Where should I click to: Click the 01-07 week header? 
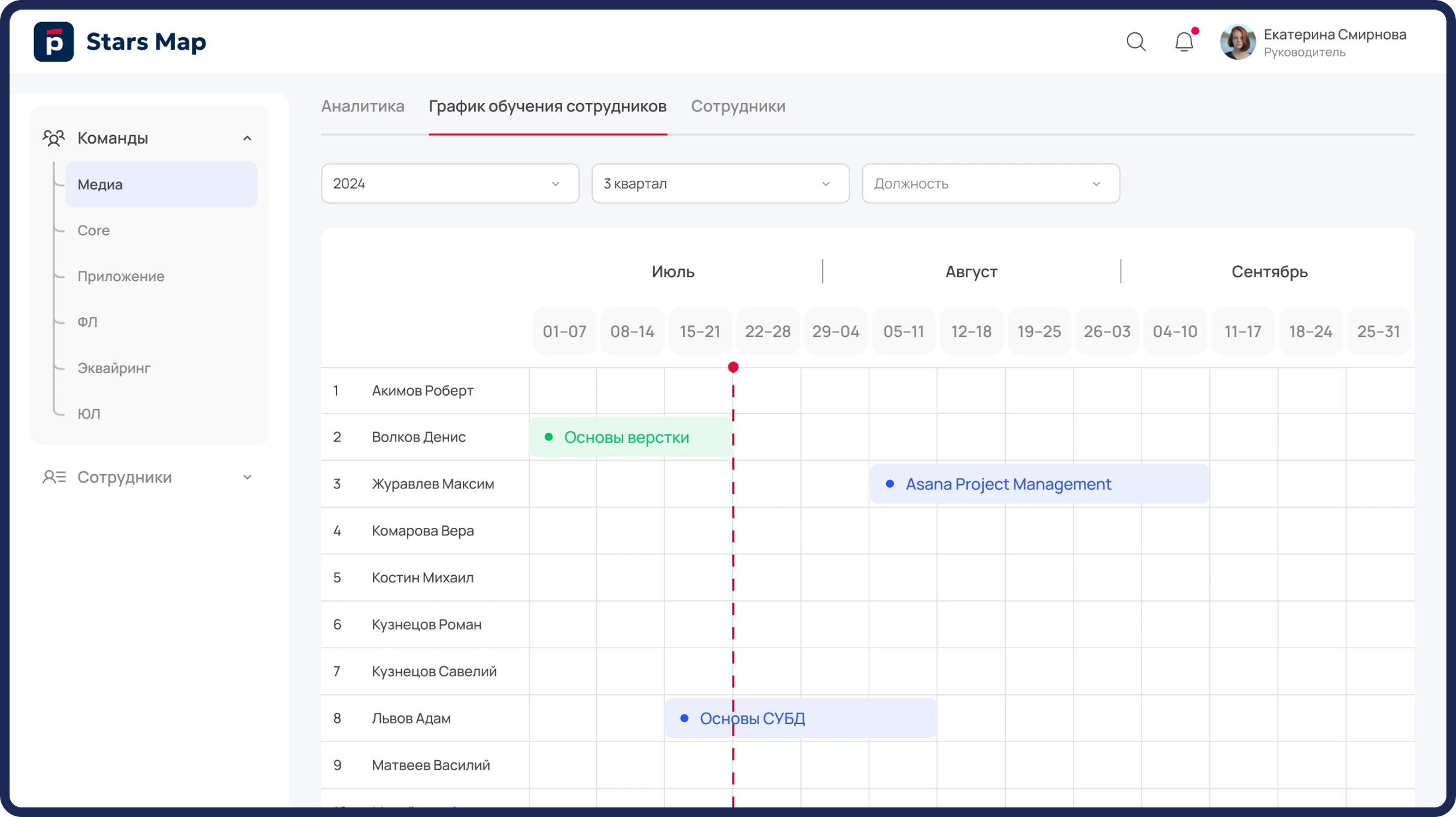[x=565, y=332]
